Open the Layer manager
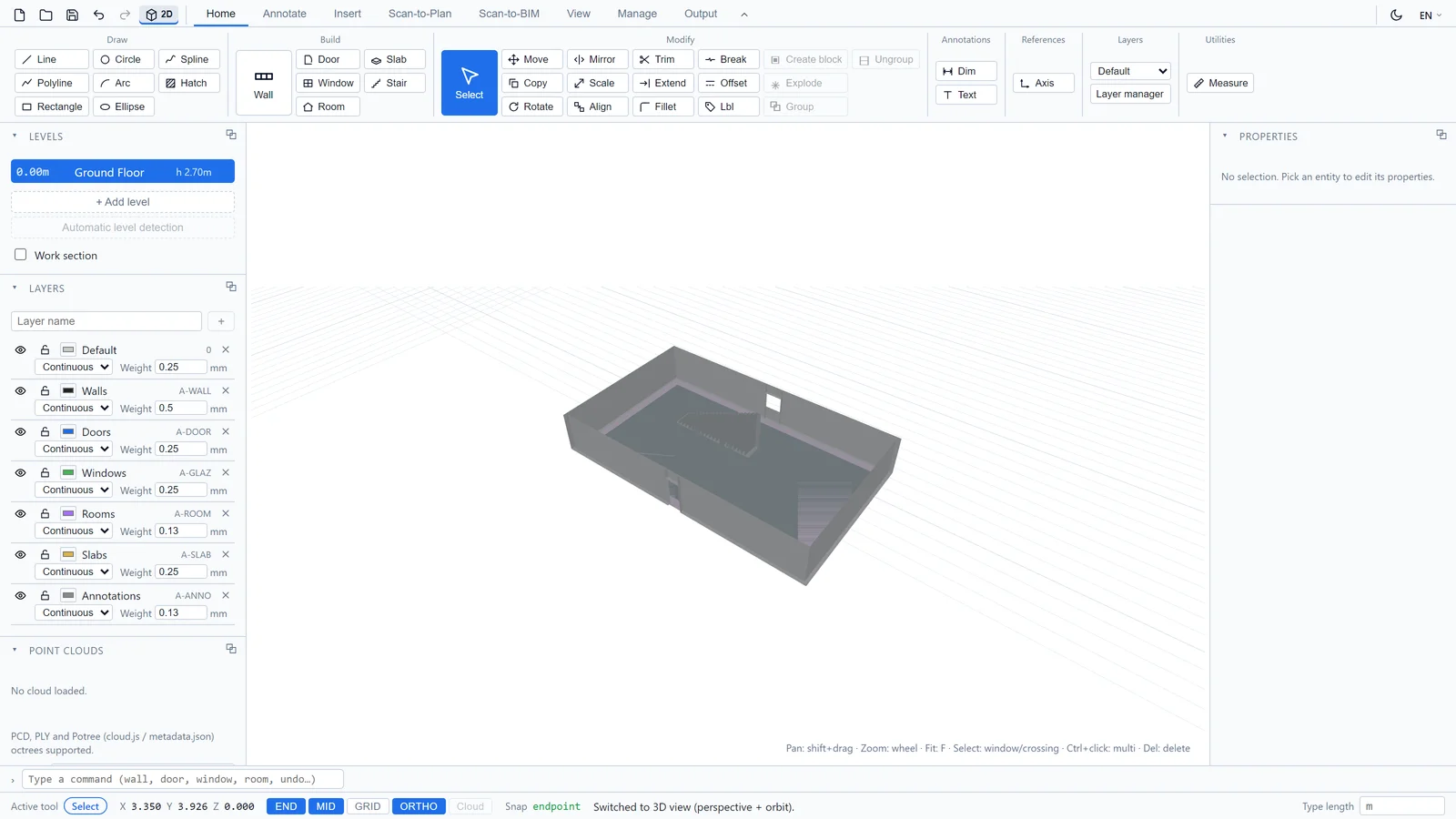The width and height of the screenshot is (1456, 819). pyautogui.click(x=1130, y=94)
